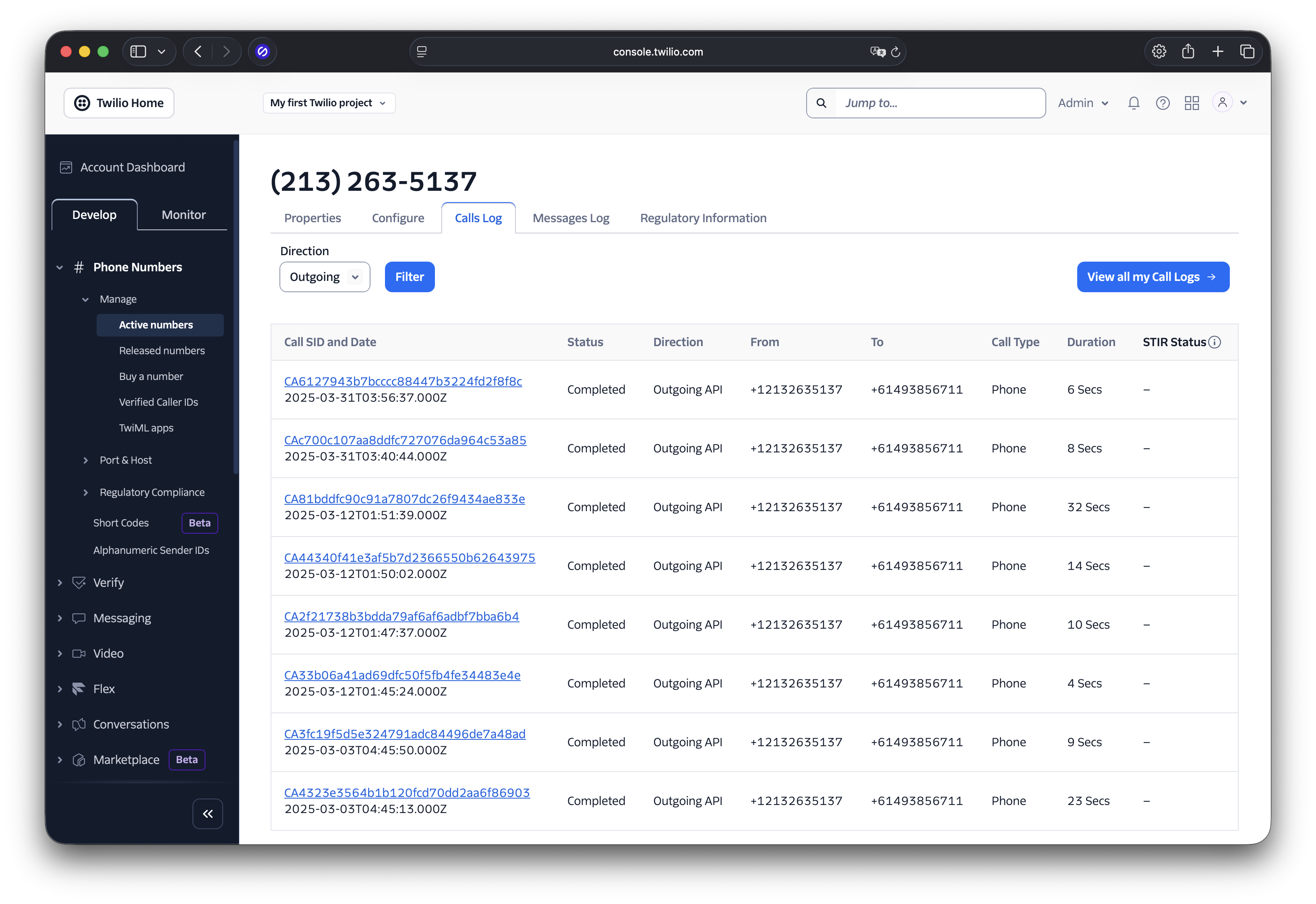Switch to the Monitor tab
The width and height of the screenshot is (1316, 904).
point(183,215)
